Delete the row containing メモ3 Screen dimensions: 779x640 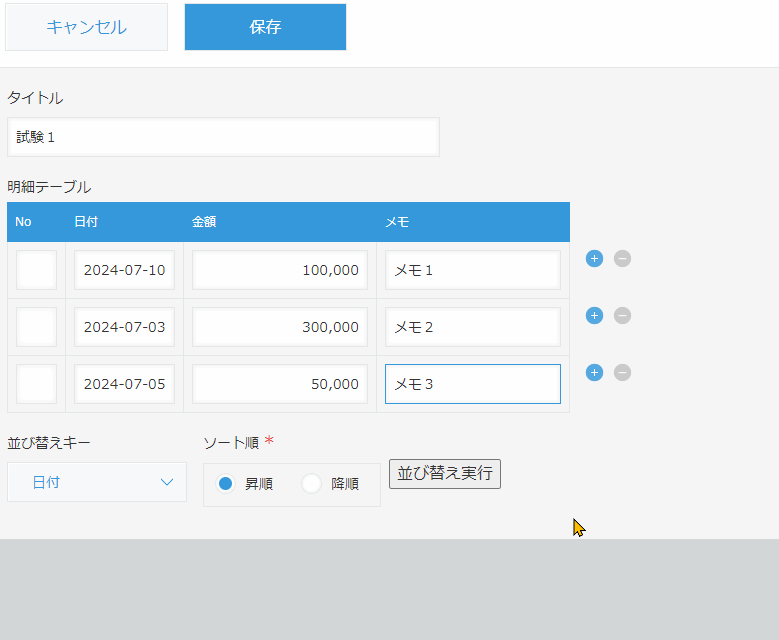tap(622, 373)
